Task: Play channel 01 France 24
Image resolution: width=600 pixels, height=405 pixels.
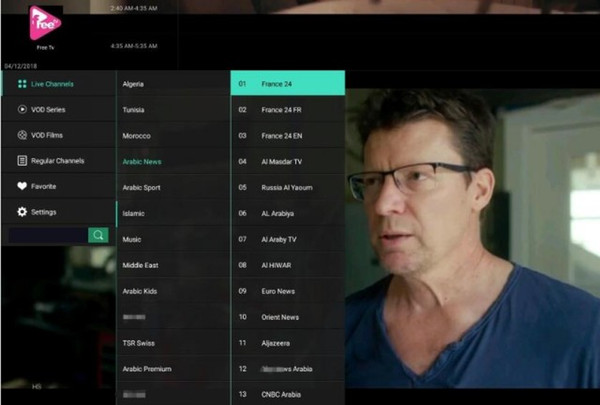Action: (288, 83)
